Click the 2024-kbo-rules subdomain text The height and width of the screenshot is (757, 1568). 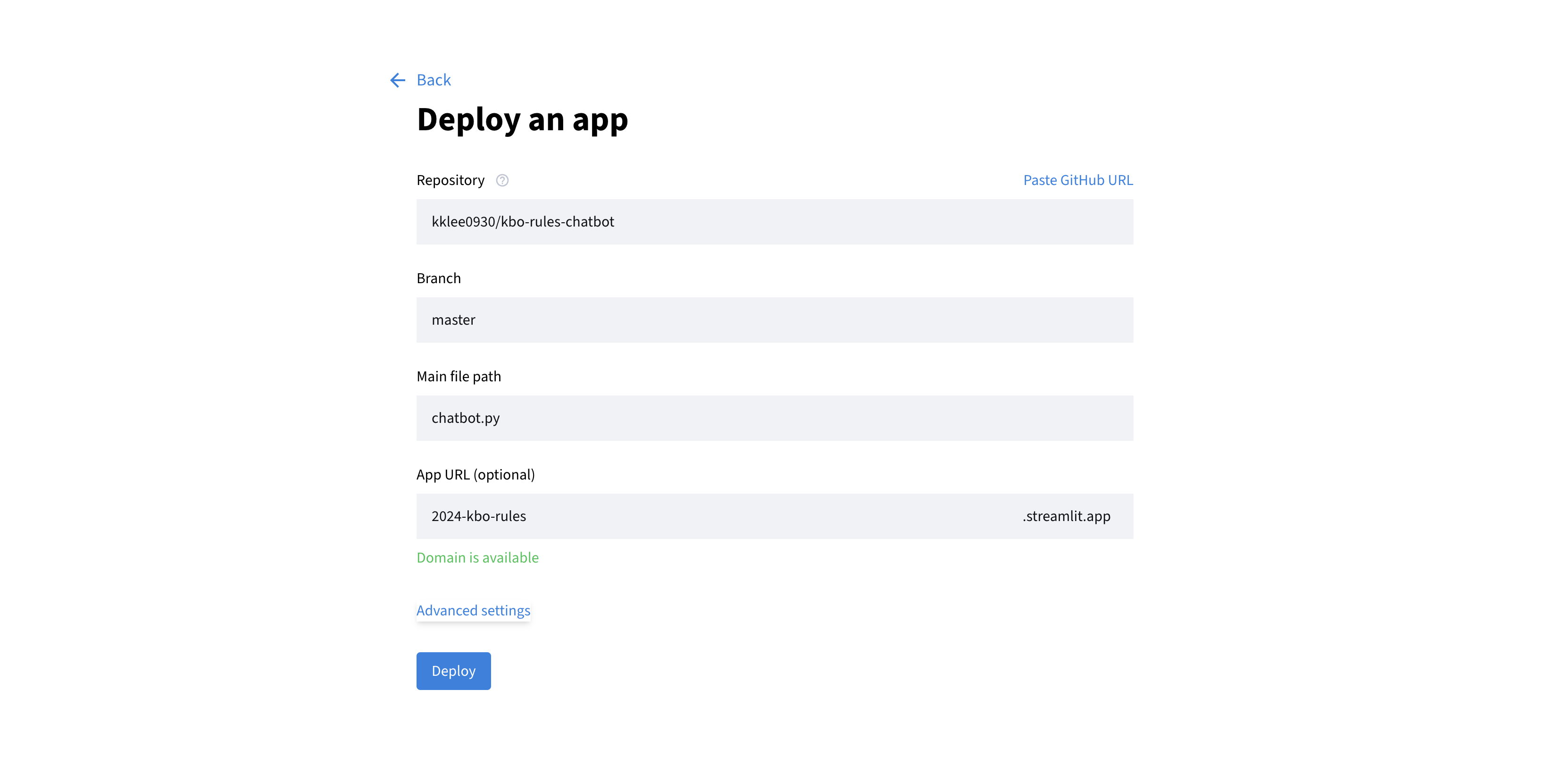click(478, 516)
